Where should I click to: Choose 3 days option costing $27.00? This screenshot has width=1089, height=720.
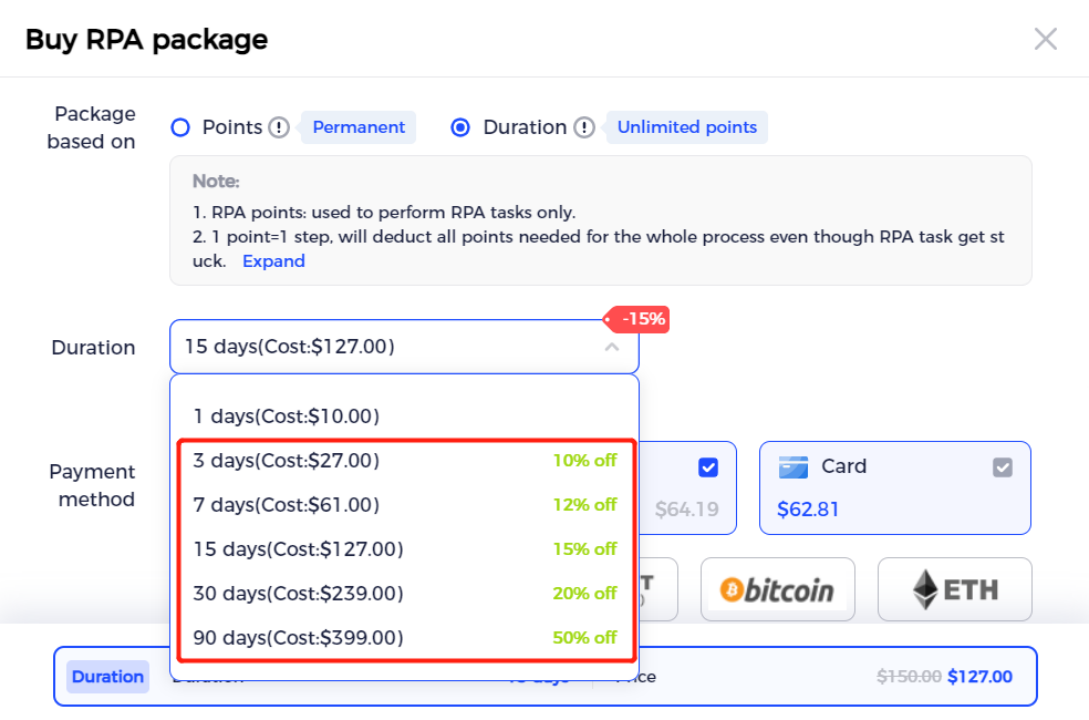(x=404, y=460)
